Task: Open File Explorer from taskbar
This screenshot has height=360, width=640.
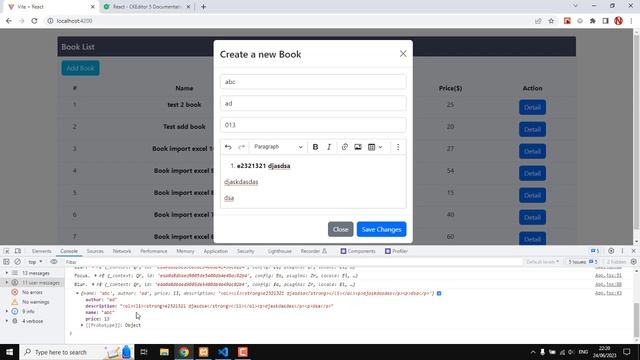Action: tap(164, 352)
